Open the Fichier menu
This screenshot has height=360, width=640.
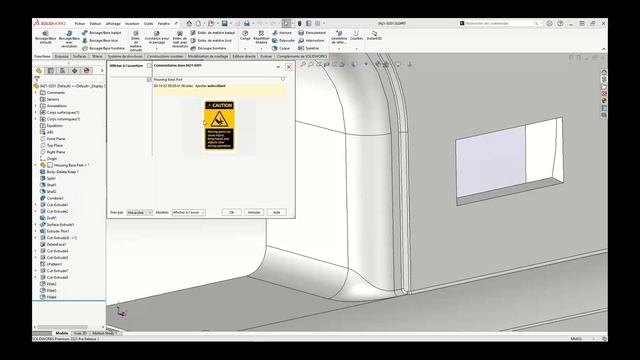coord(80,24)
